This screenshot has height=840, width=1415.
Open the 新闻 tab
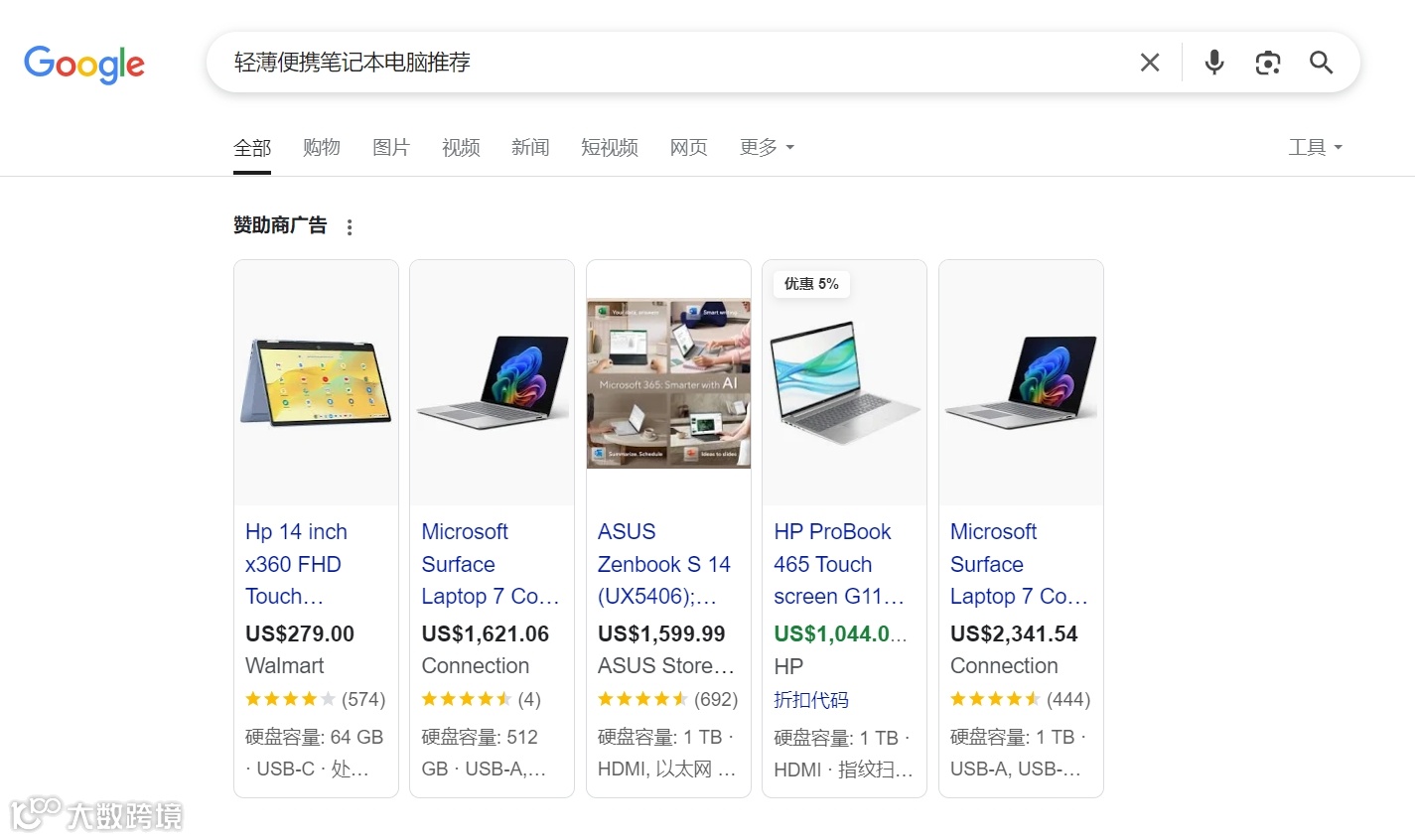tap(530, 148)
